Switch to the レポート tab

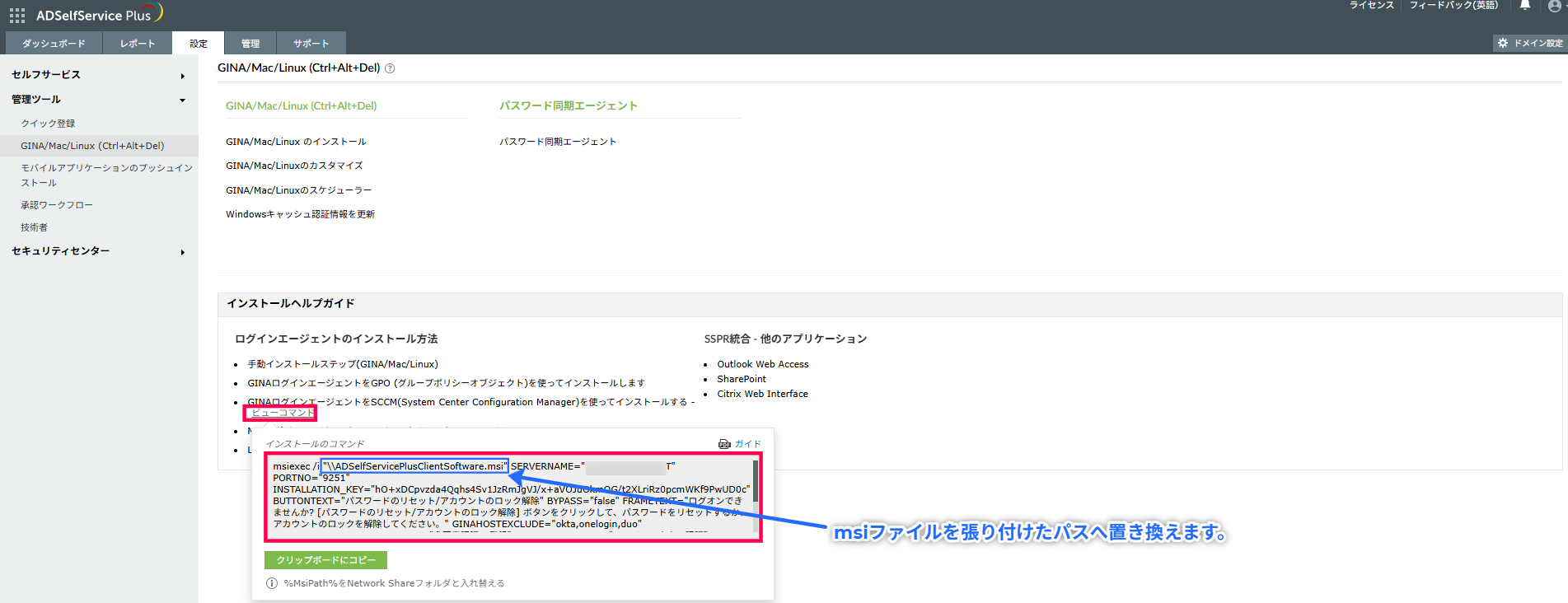[137, 43]
